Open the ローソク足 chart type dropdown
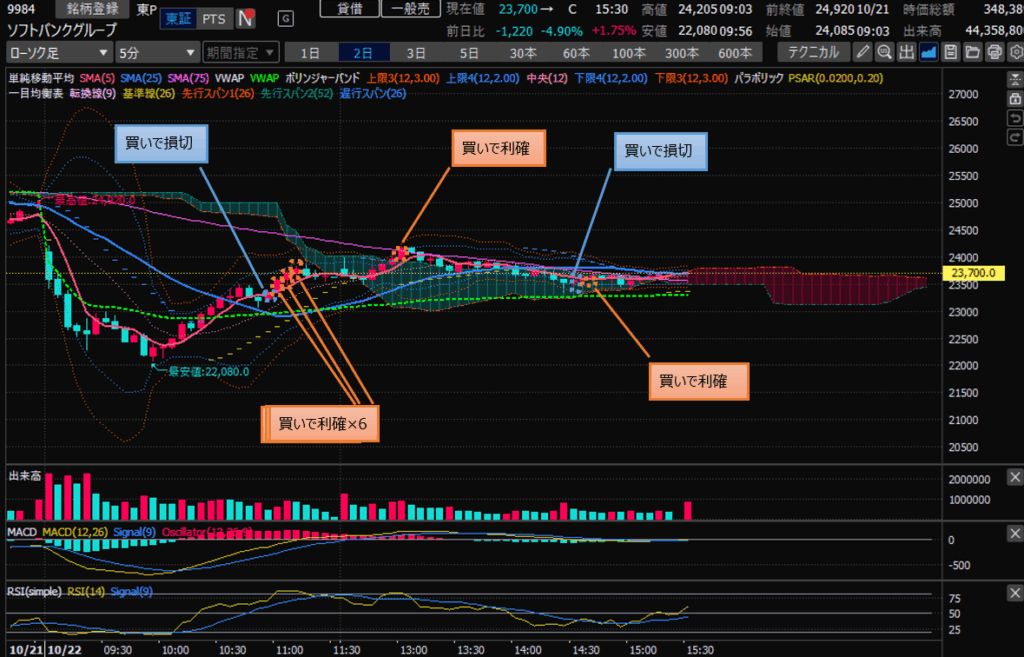 [59, 51]
